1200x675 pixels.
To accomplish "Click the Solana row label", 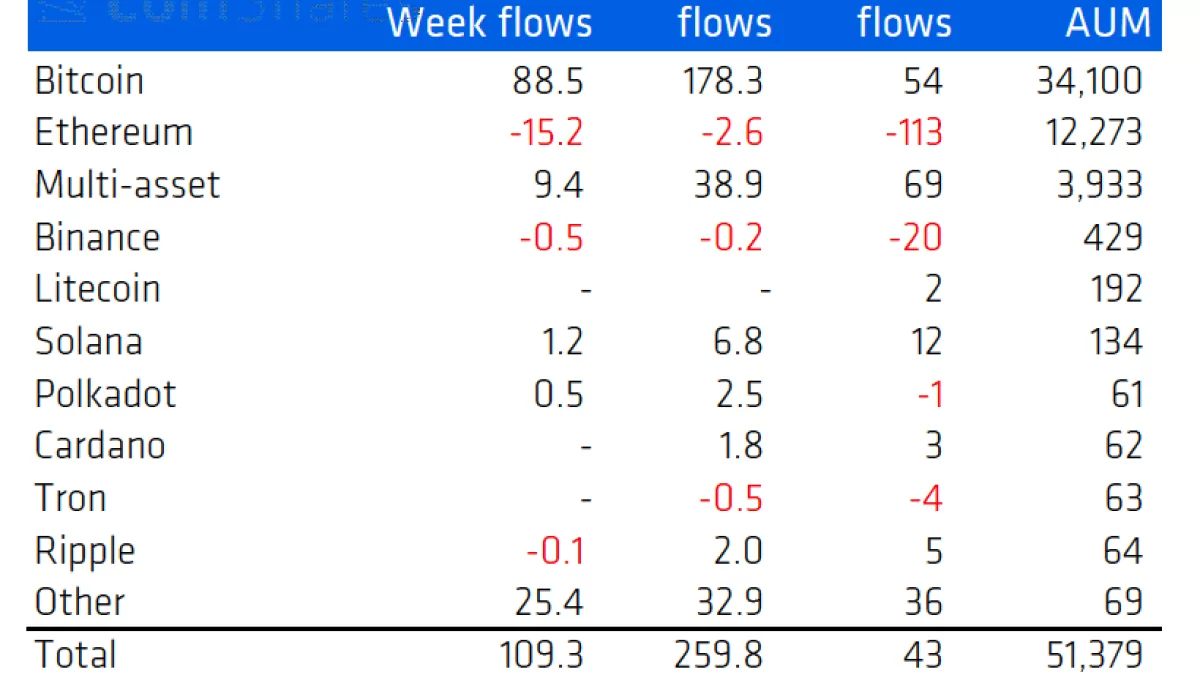I will click(88, 341).
